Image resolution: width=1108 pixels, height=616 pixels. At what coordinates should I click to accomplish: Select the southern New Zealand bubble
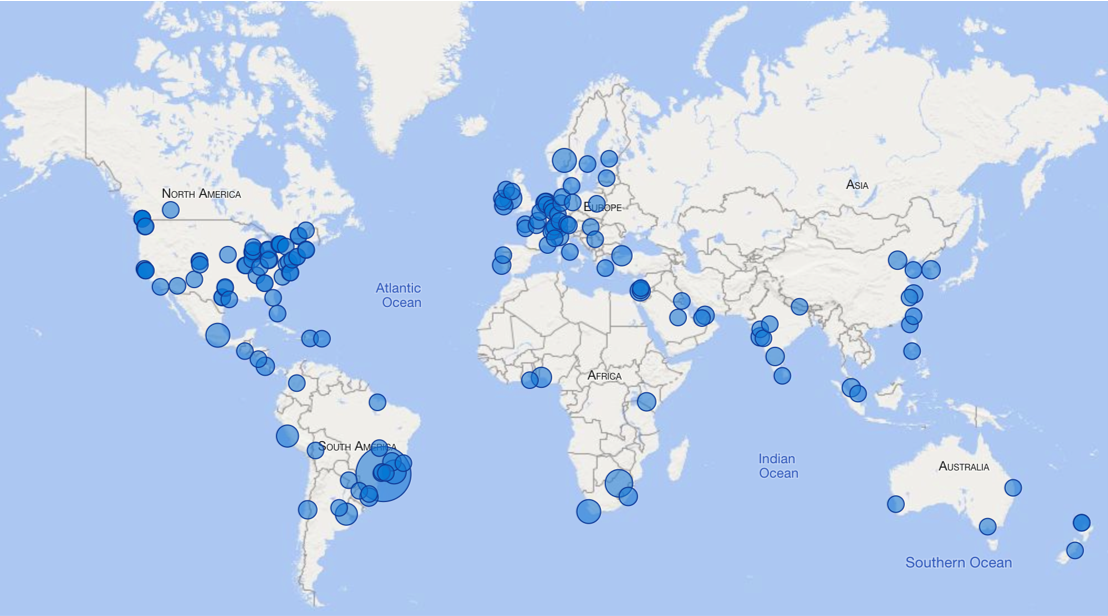tap(1075, 550)
